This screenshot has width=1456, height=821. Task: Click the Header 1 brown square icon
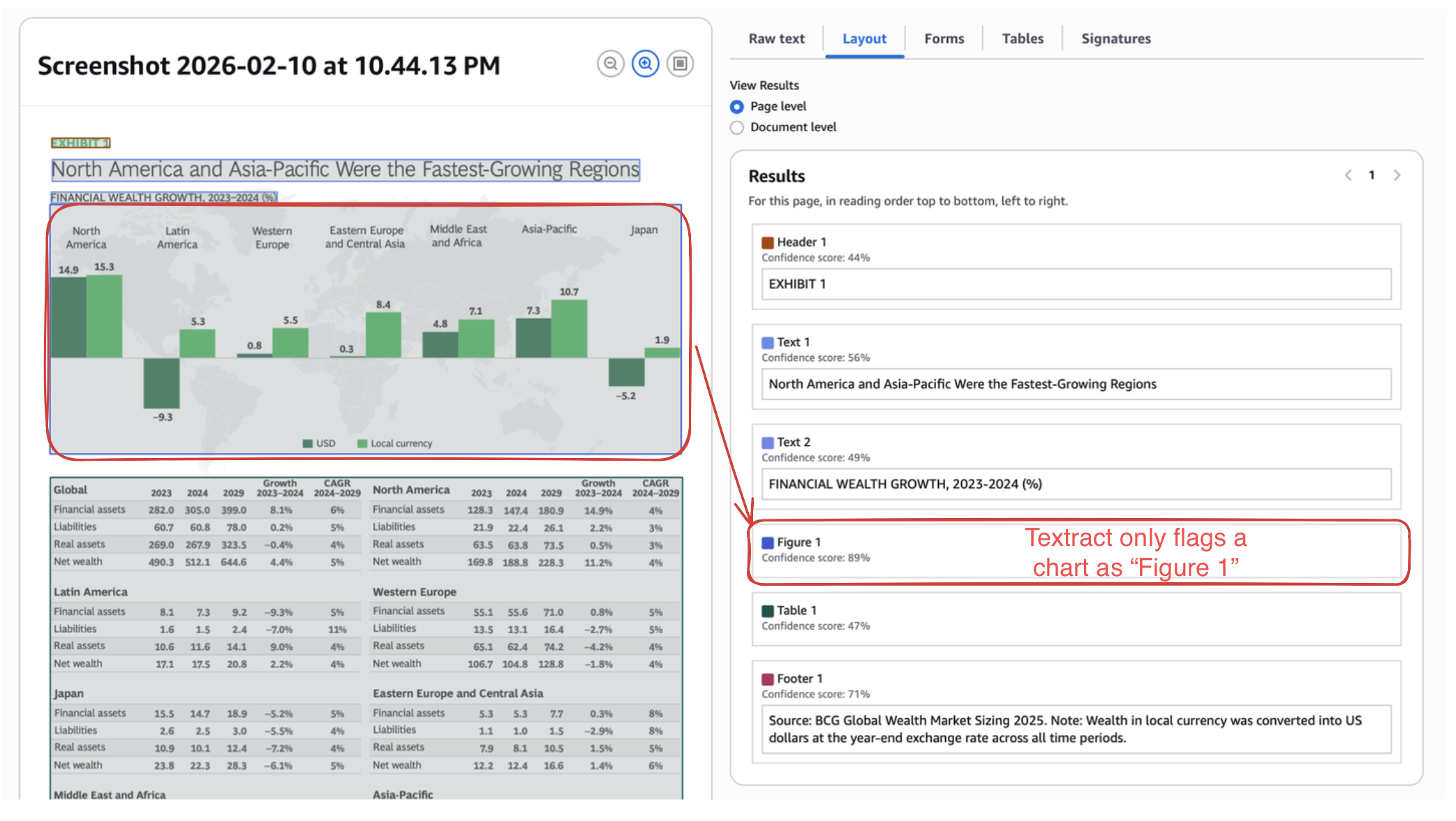(768, 242)
